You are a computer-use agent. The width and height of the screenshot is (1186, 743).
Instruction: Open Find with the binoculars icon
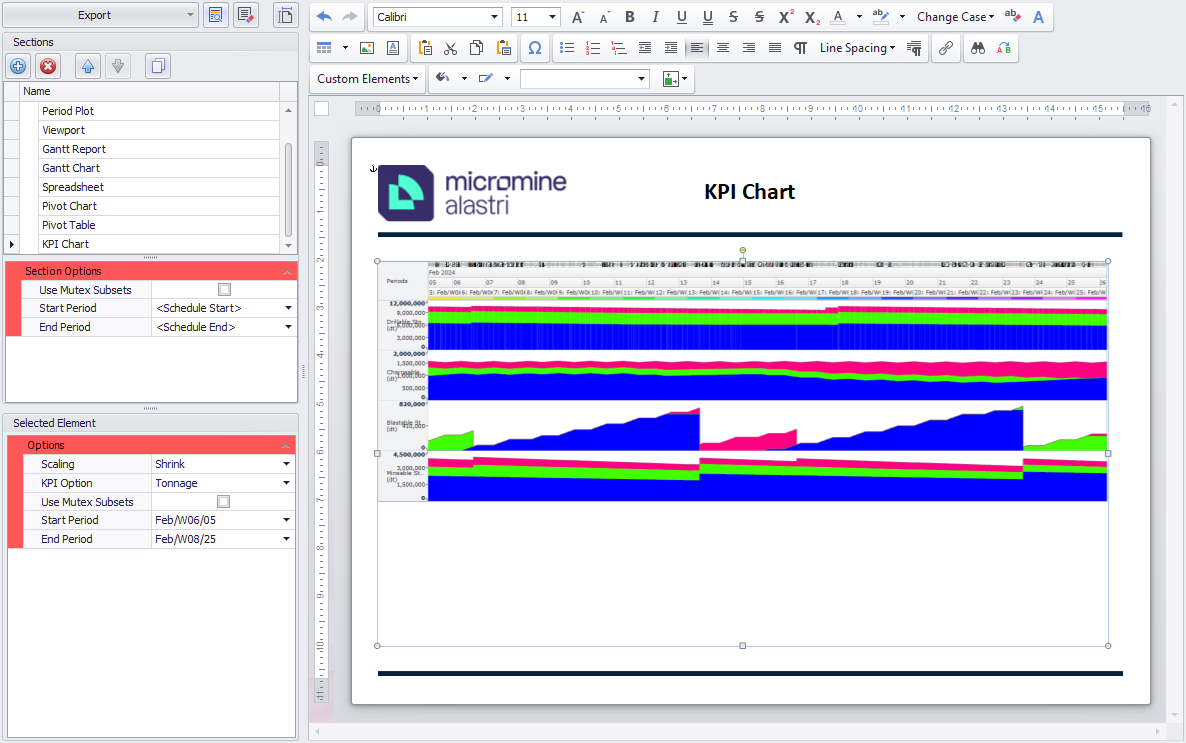[978, 48]
